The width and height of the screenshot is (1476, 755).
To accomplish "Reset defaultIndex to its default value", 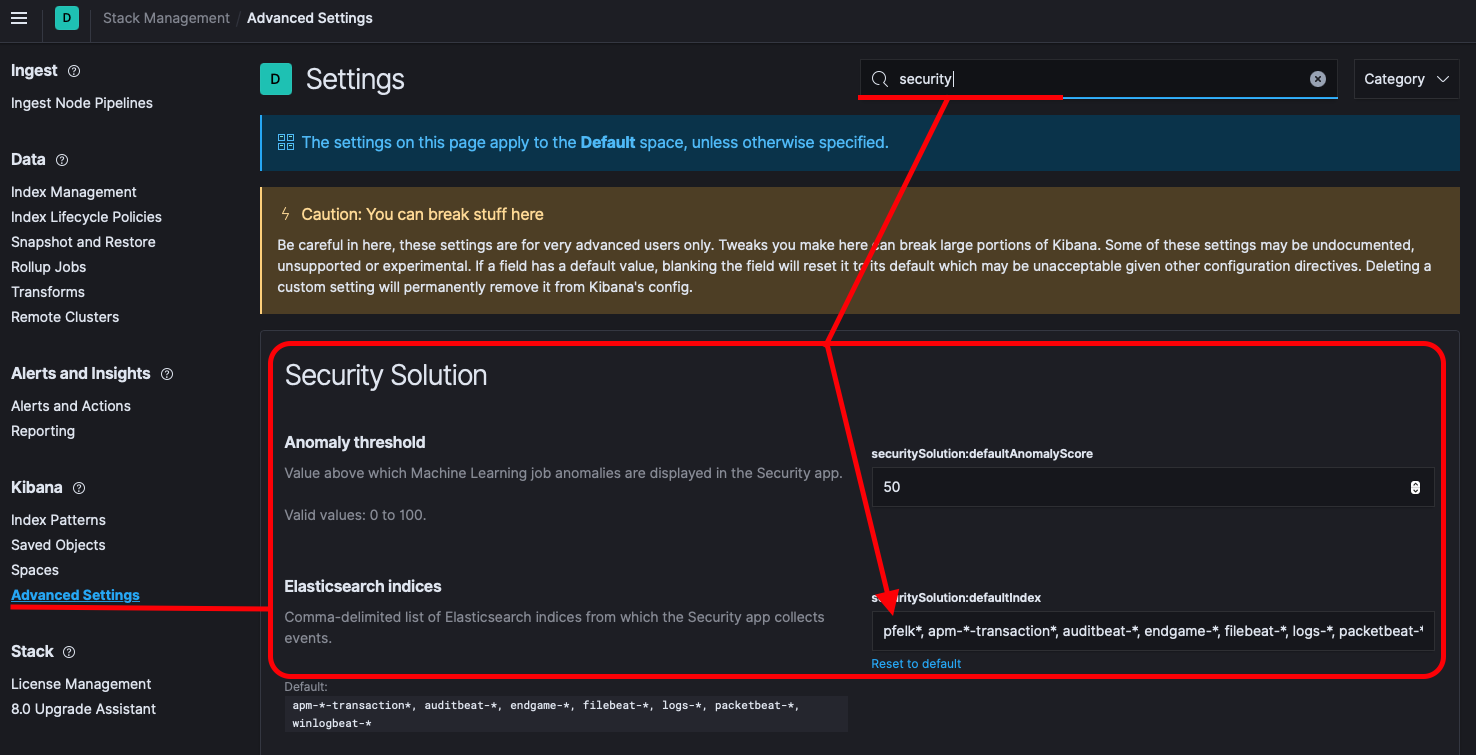I will pyautogui.click(x=916, y=664).
